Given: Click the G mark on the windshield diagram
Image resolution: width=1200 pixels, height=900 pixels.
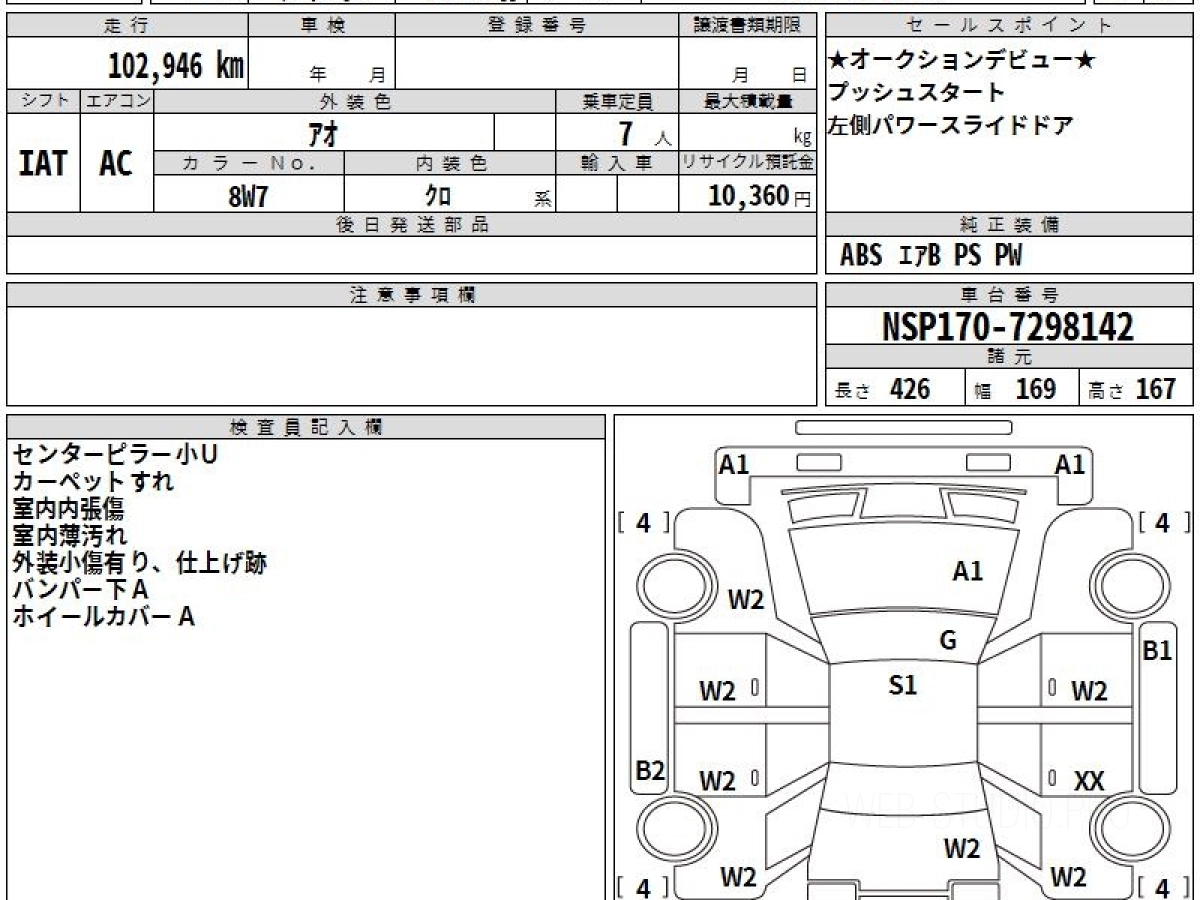Looking at the screenshot, I should (948, 641).
